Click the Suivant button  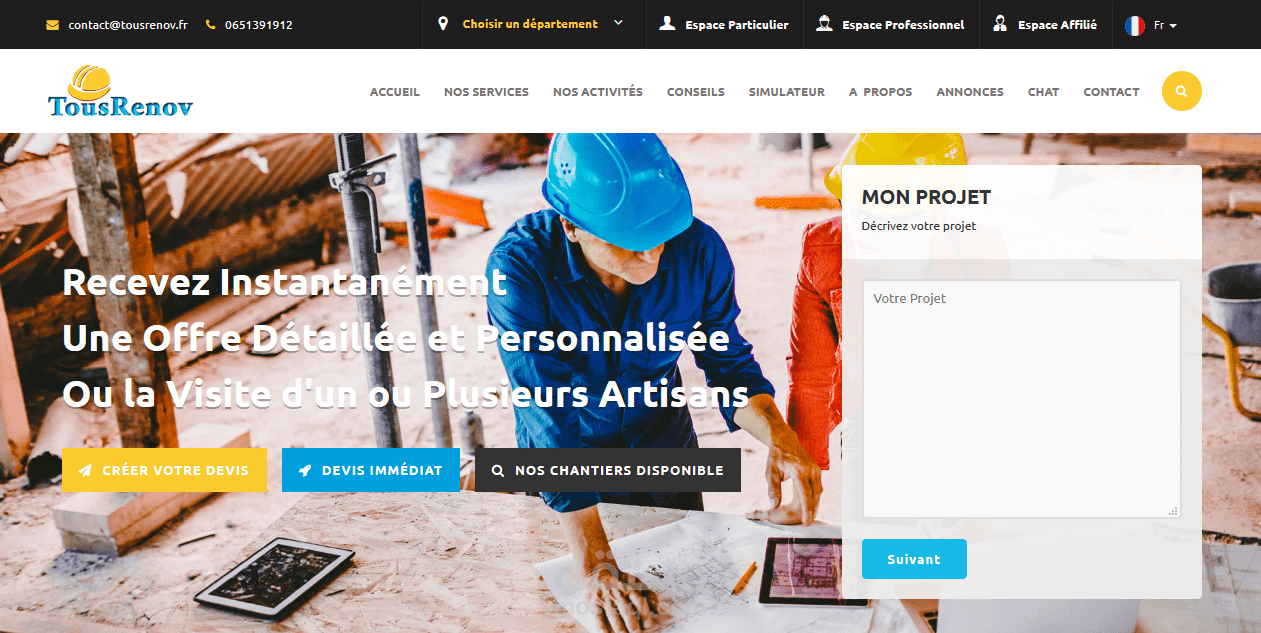pyautogui.click(x=914, y=559)
